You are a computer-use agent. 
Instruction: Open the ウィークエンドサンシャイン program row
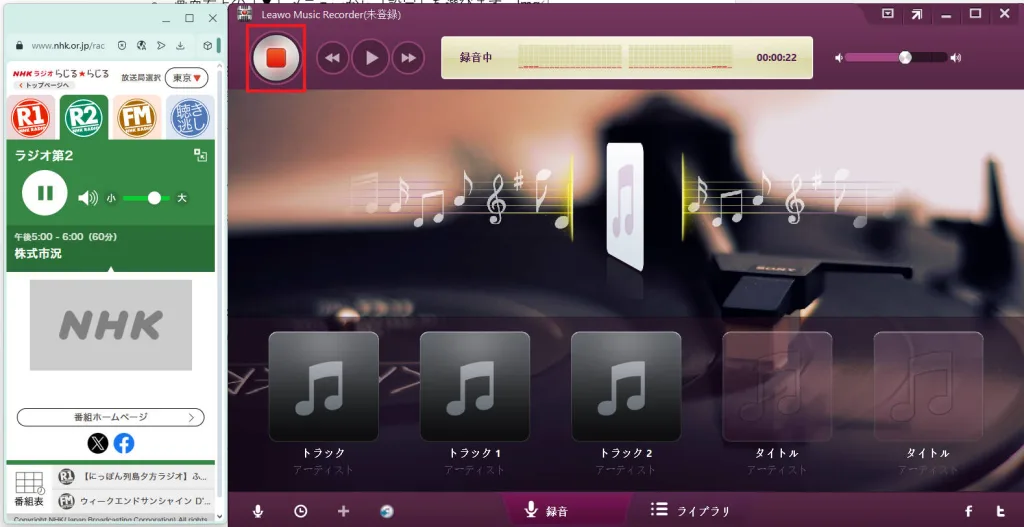135,502
